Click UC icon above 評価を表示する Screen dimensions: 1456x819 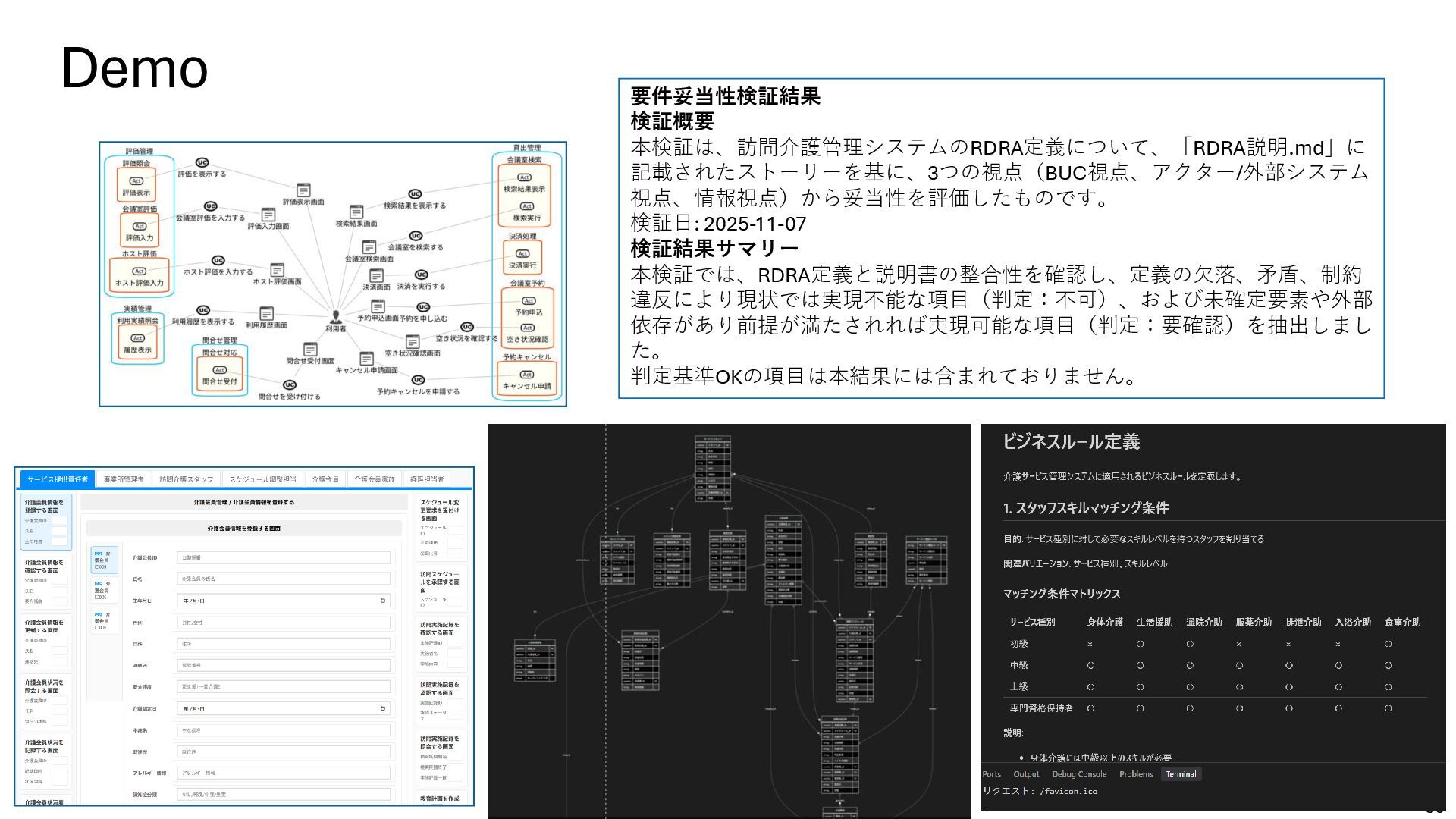click(202, 162)
